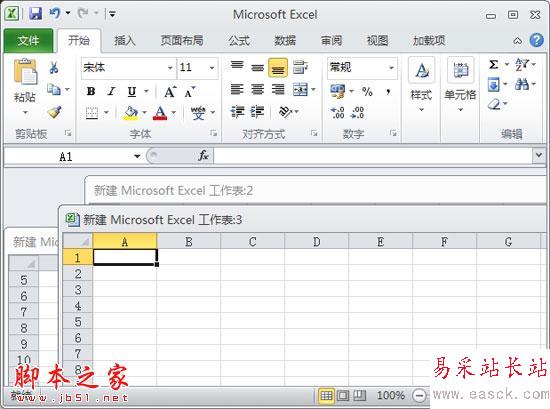Viewport: 550px width, 409px height.
Task: Click the Wrap Text icon
Action: (x=300, y=67)
